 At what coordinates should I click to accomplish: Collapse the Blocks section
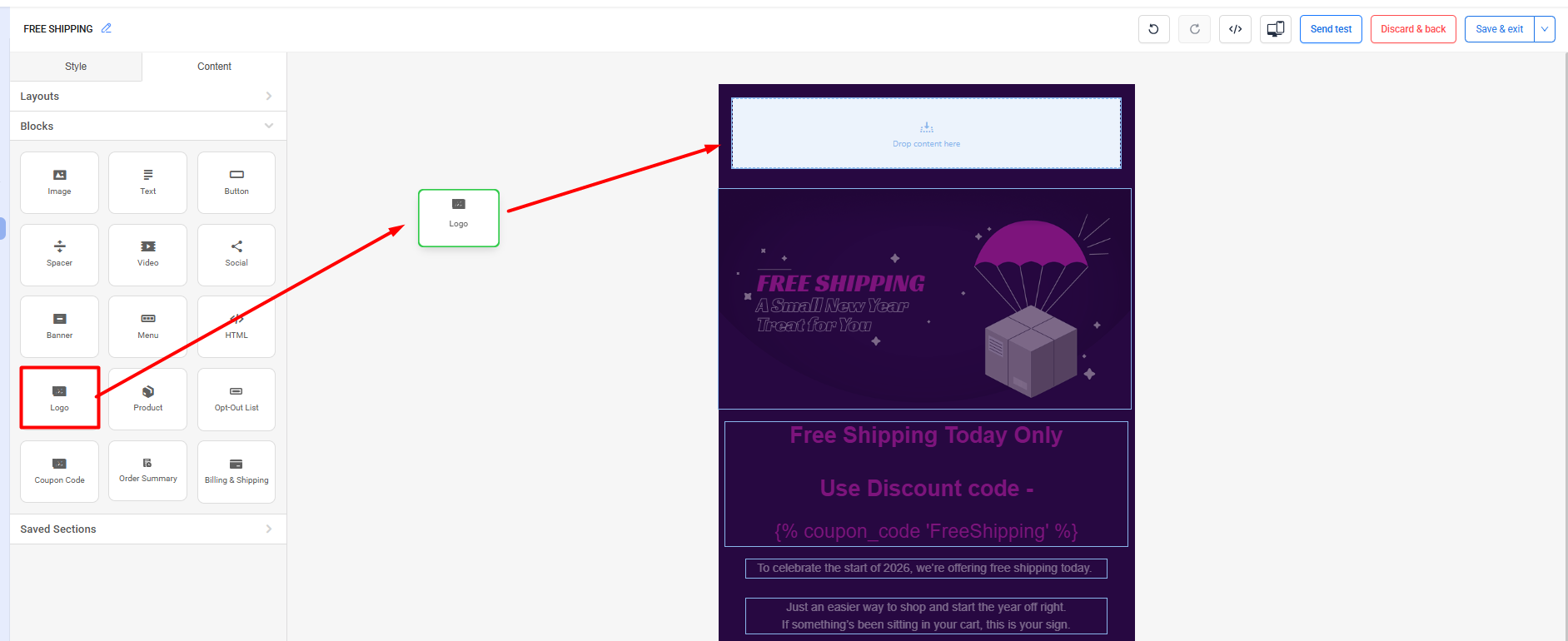click(x=148, y=126)
